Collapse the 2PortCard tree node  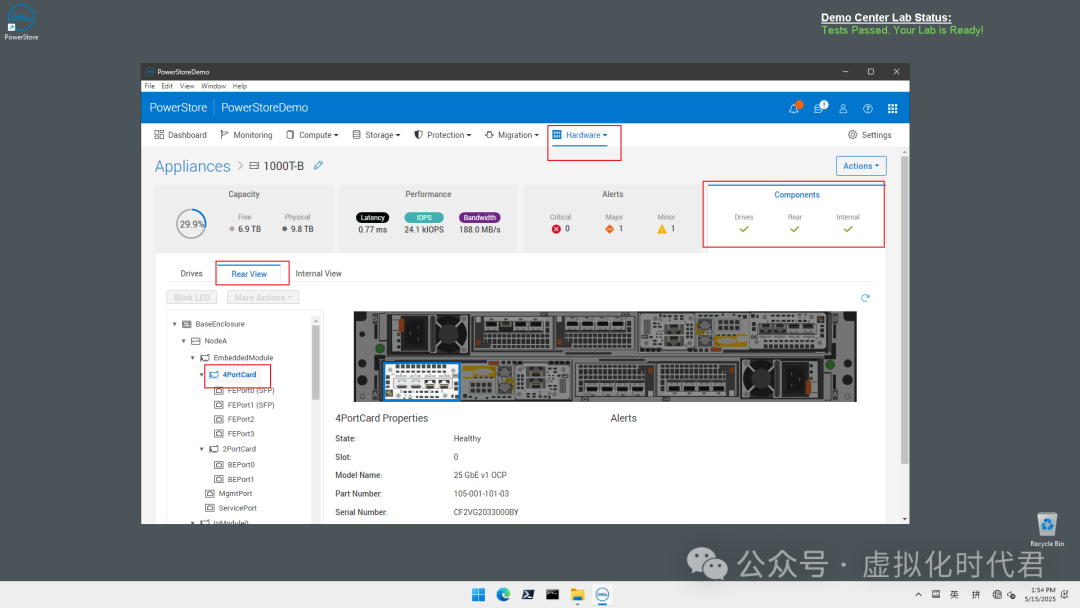tap(202, 449)
